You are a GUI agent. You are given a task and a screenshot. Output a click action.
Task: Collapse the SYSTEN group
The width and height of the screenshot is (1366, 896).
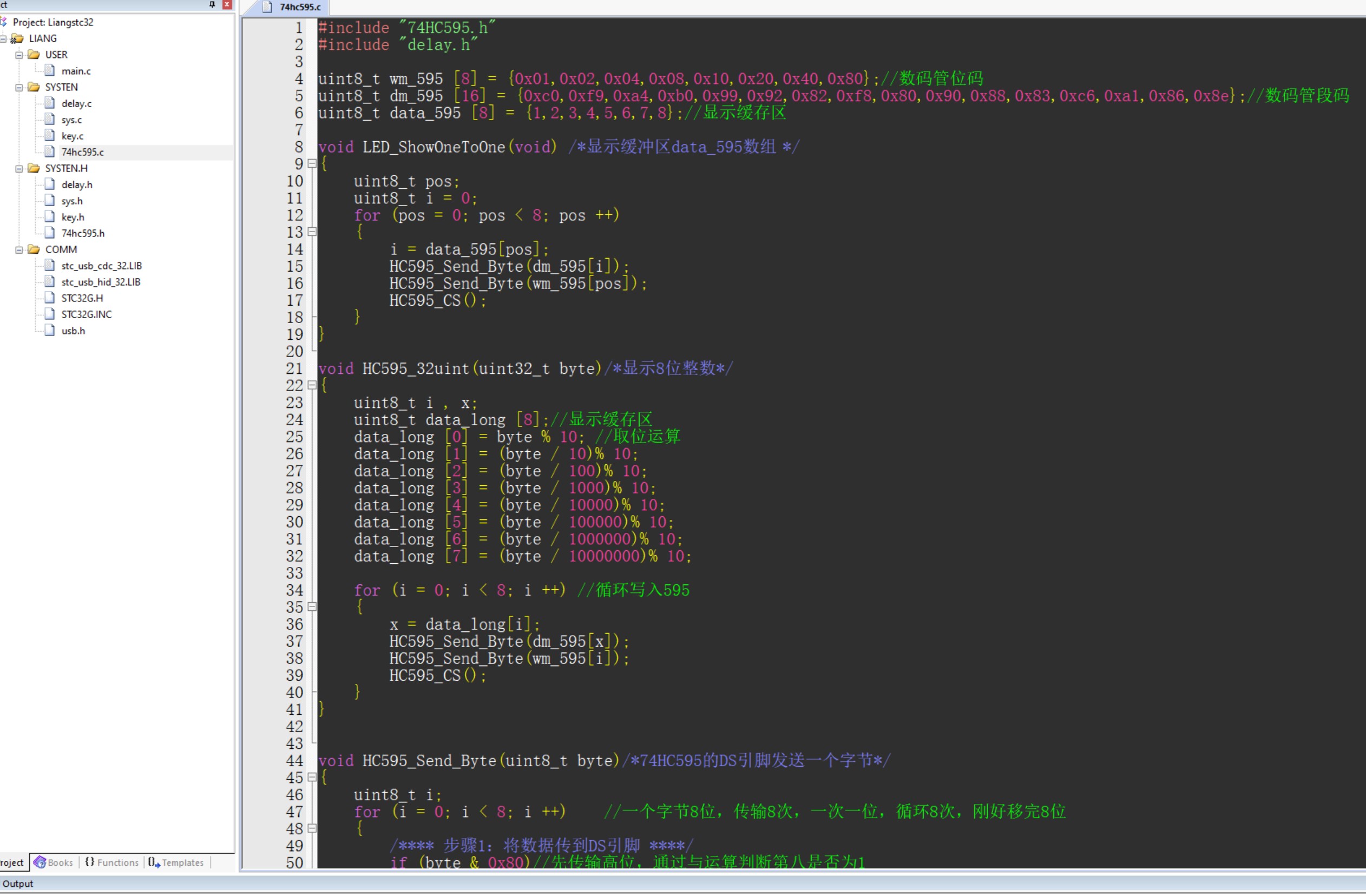19,88
